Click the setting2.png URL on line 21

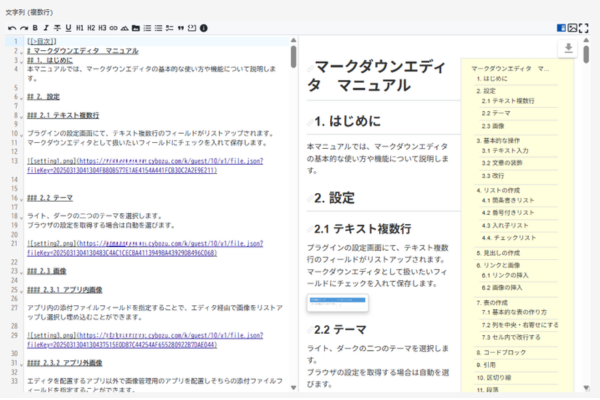click(x=145, y=248)
